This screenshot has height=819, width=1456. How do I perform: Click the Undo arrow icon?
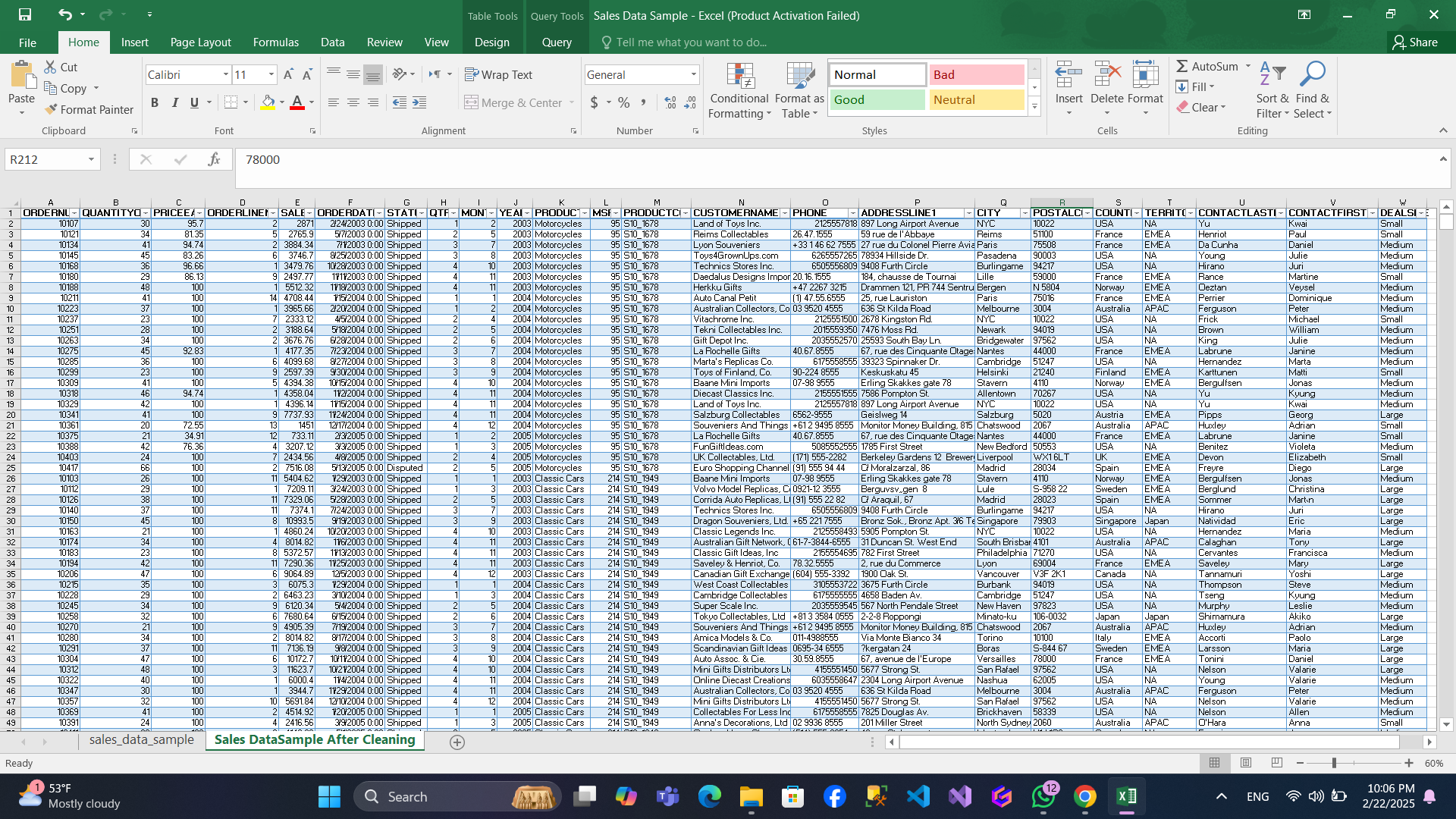tap(65, 14)
